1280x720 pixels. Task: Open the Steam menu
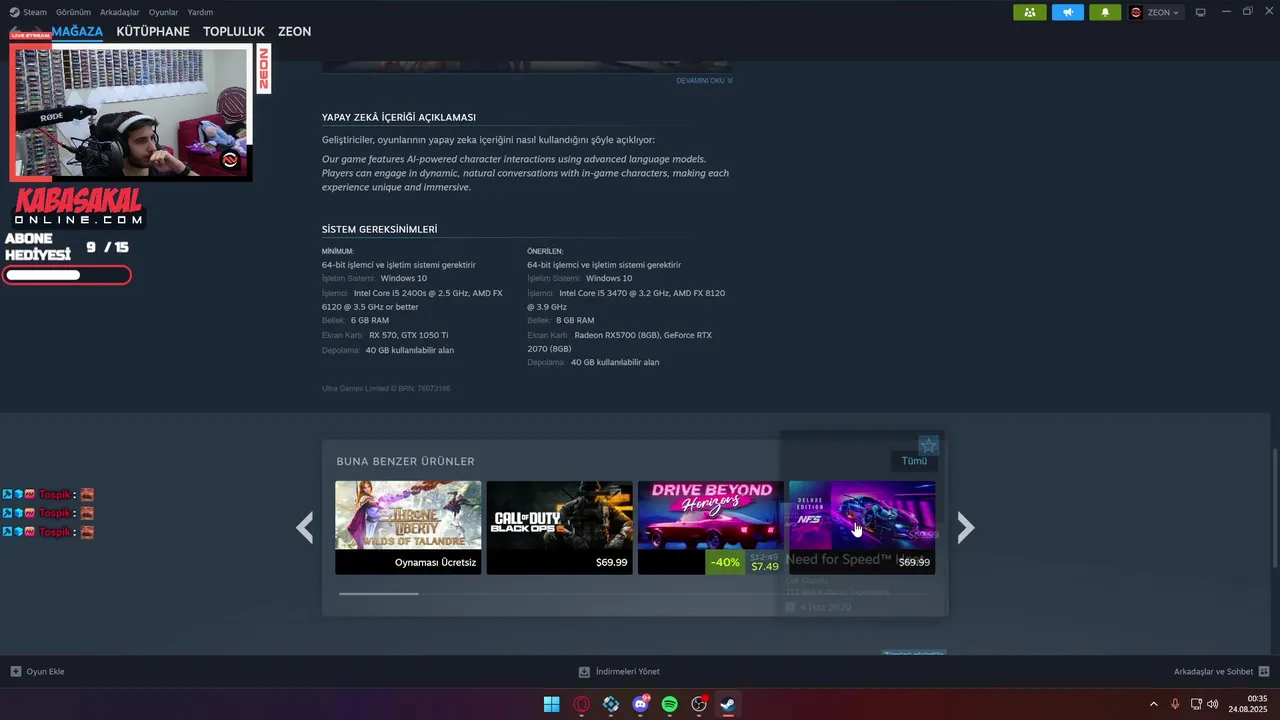(x=28, y=12)
